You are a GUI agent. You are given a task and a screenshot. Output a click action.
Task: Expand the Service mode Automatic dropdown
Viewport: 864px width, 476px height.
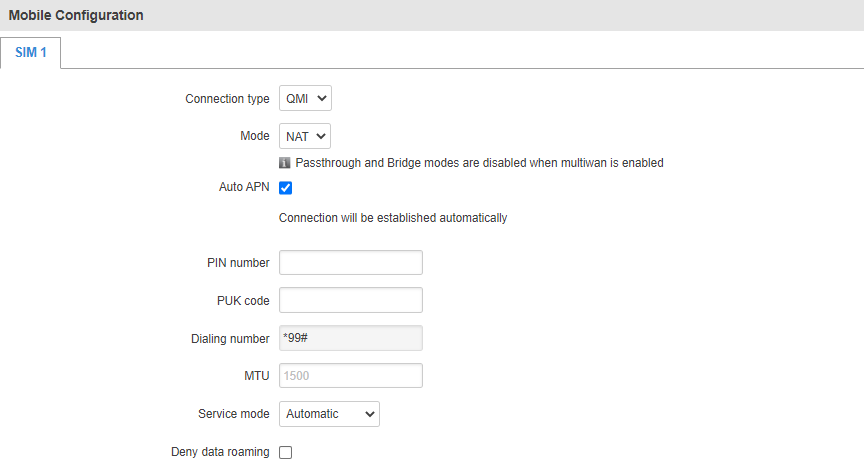(329, 414)
